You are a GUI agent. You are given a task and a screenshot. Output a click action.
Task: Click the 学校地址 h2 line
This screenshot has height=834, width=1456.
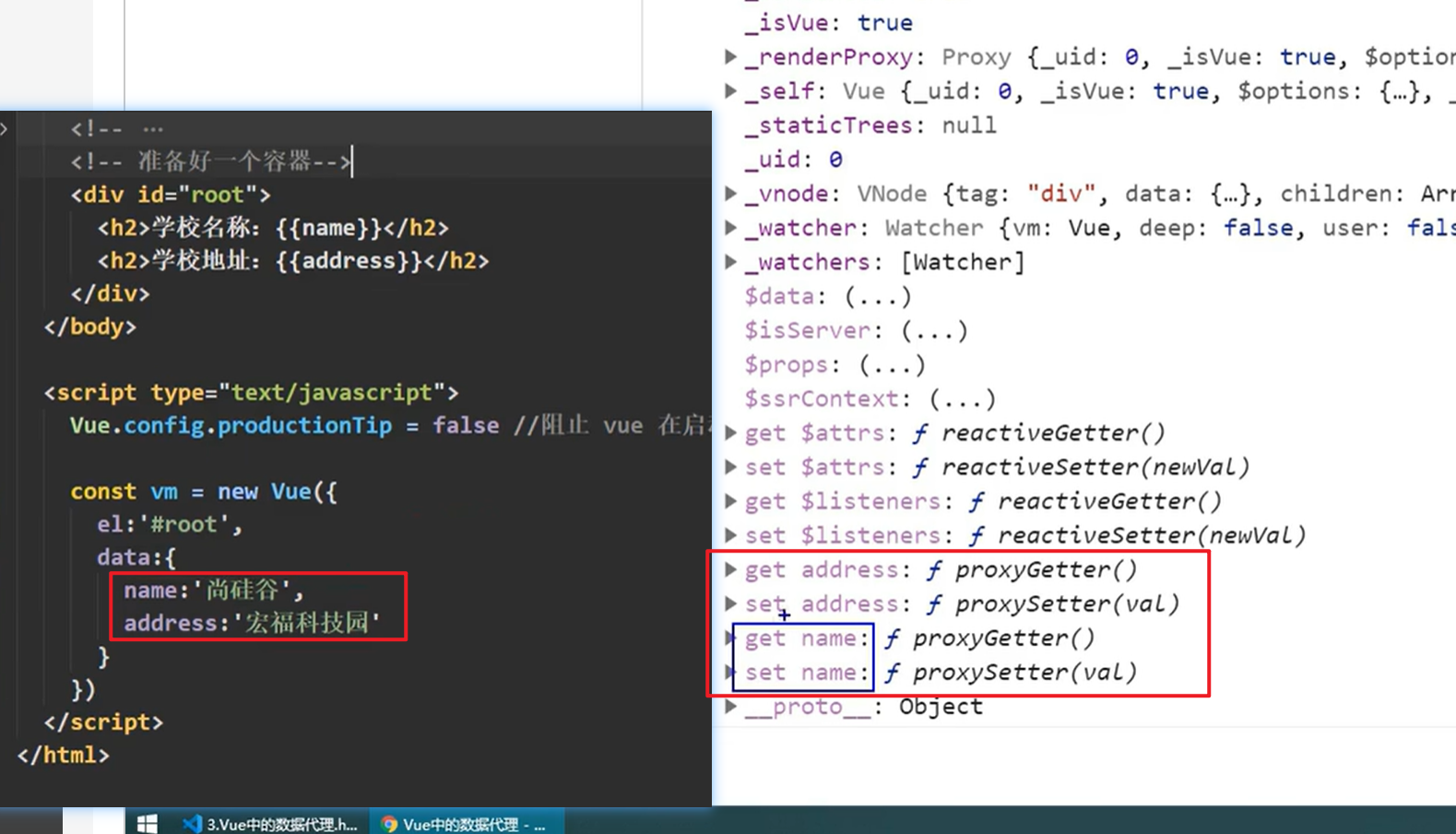pyautogui.click(x=293, y=261)
